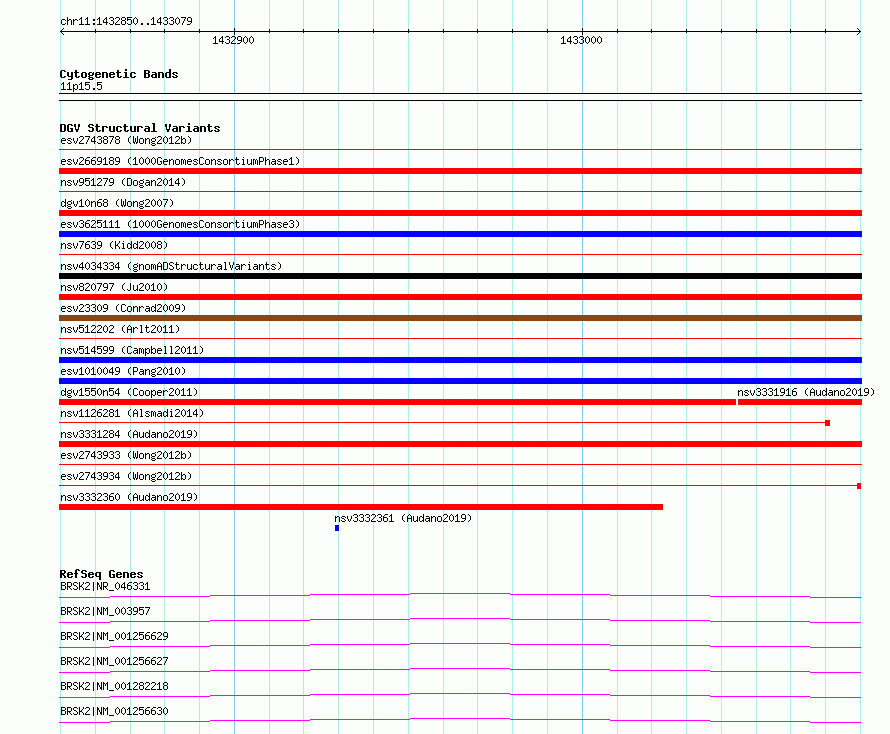The width and height of the screenshot is (890, 734).
Task: Open variant nsv512202 (Arlt2011)
Action: [x=120, y=329]
